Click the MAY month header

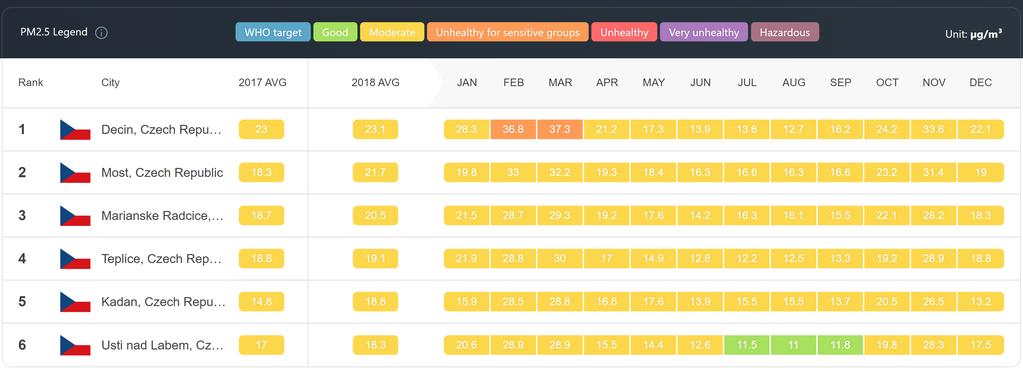tap(654, 83)
